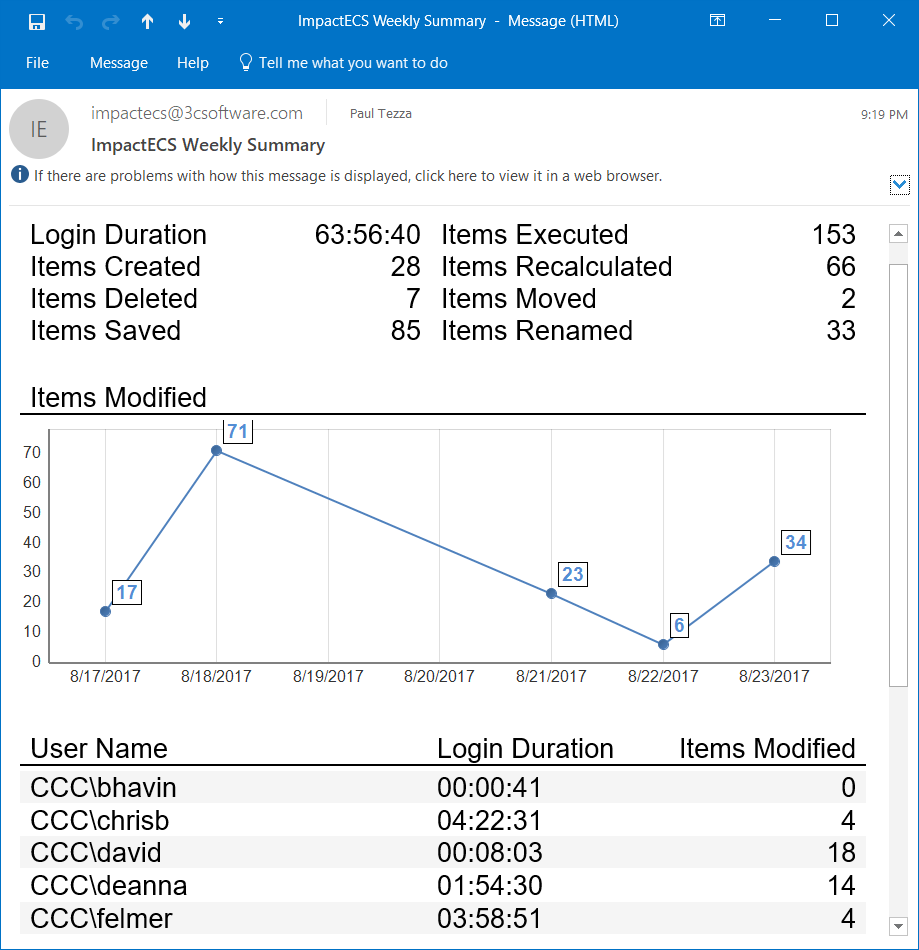Screen dimensions: 919x950
Task: Go to previous item with up arrow
Action: point(147,22)
